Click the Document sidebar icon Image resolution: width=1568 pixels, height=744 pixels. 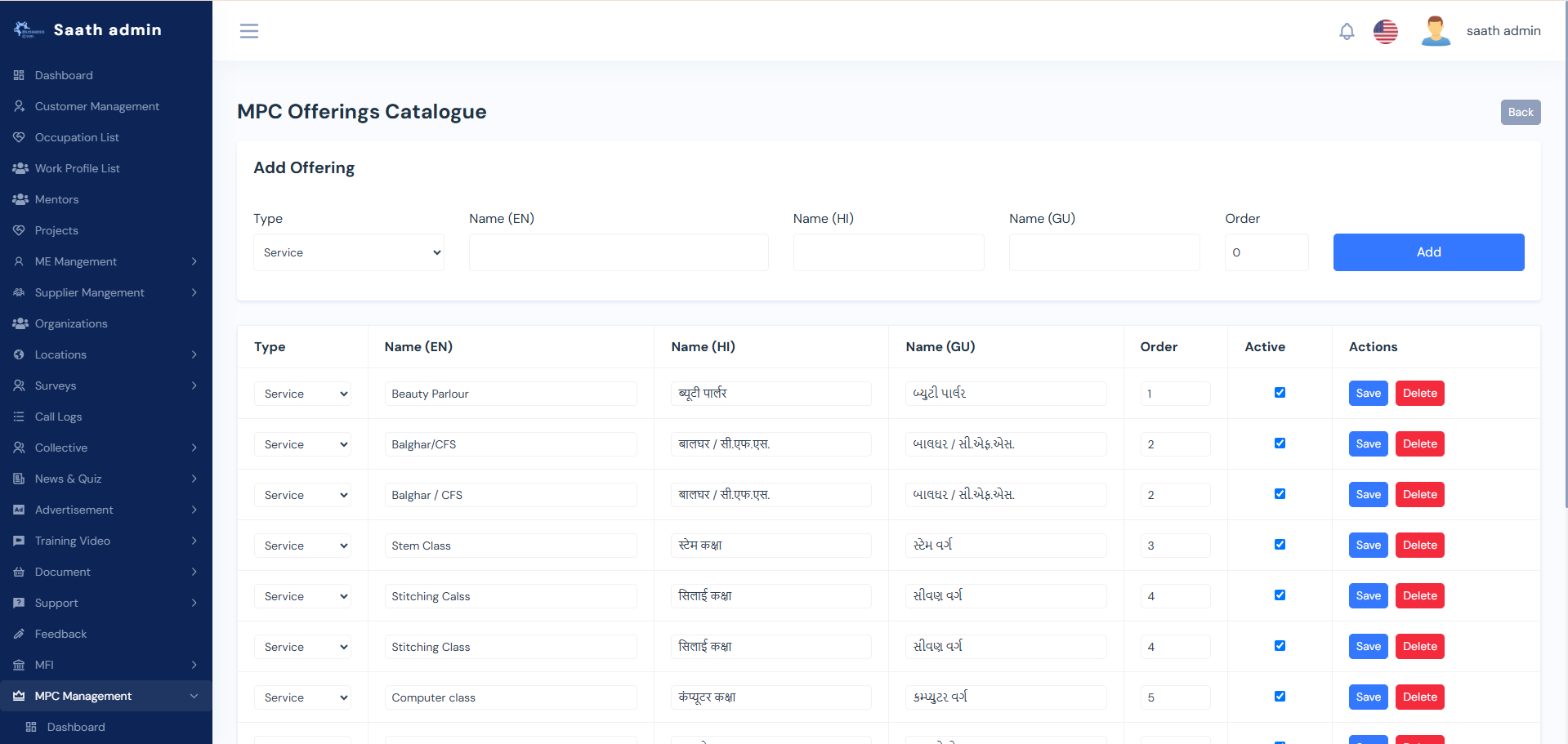(x=19, y=572)
